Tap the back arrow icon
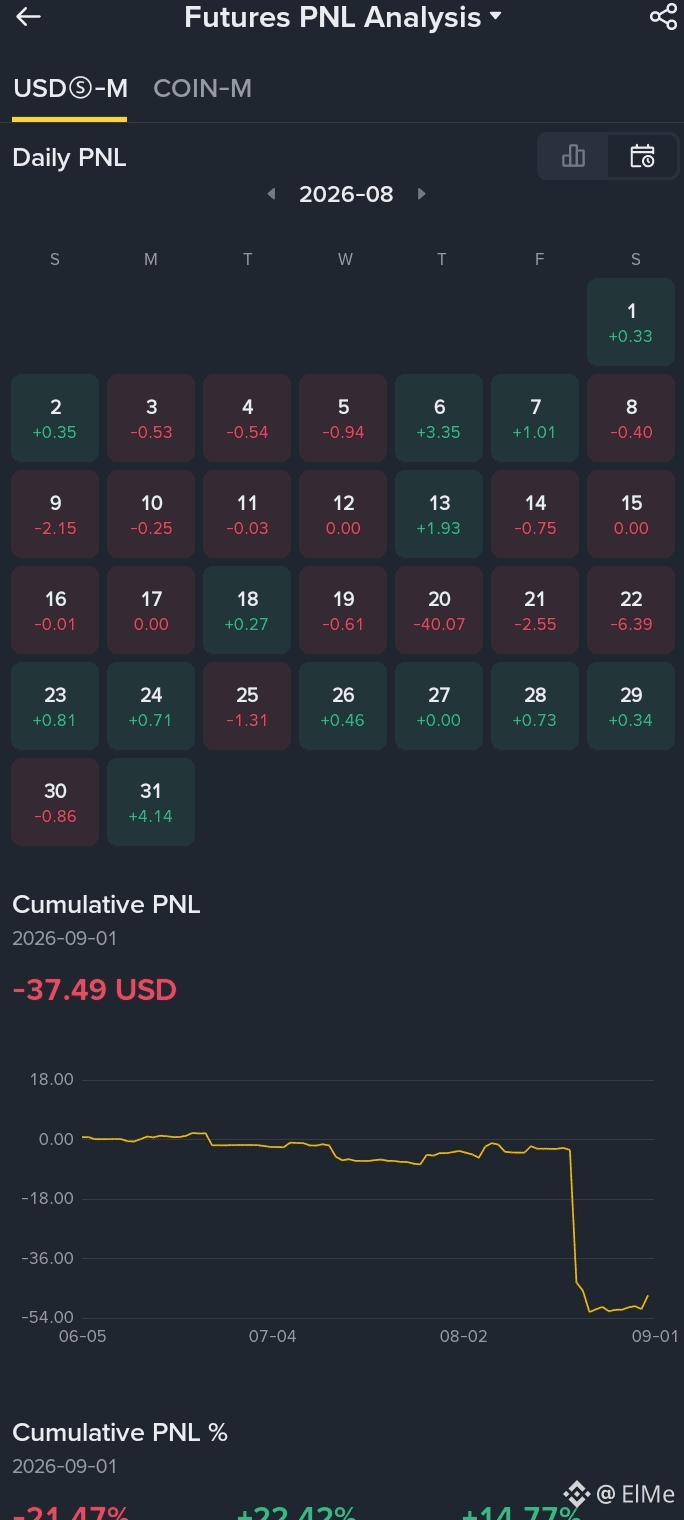684x1520 pixels. click(x=28, y=17)
